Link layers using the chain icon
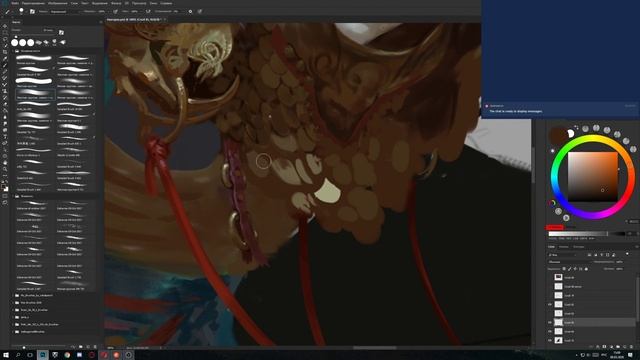 592,347
